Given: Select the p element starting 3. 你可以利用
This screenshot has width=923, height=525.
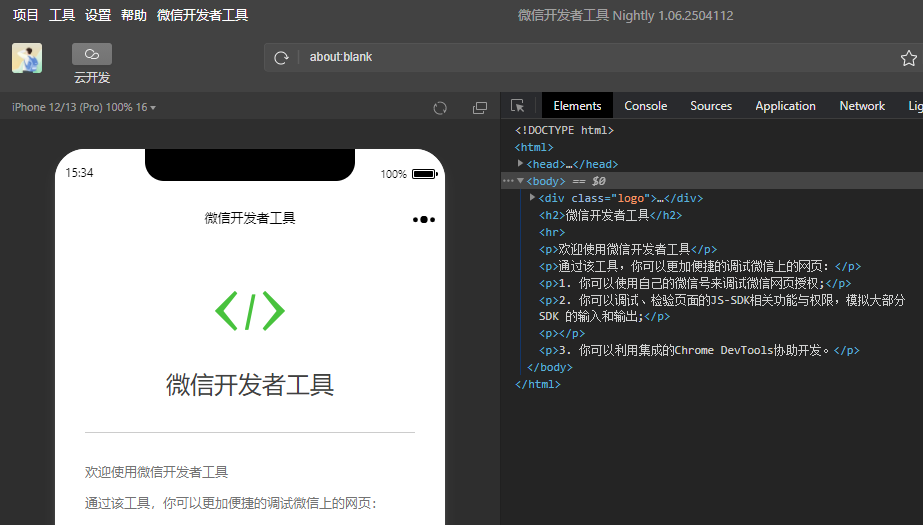Looking at the screenshot, I should [x=699, y=350].
